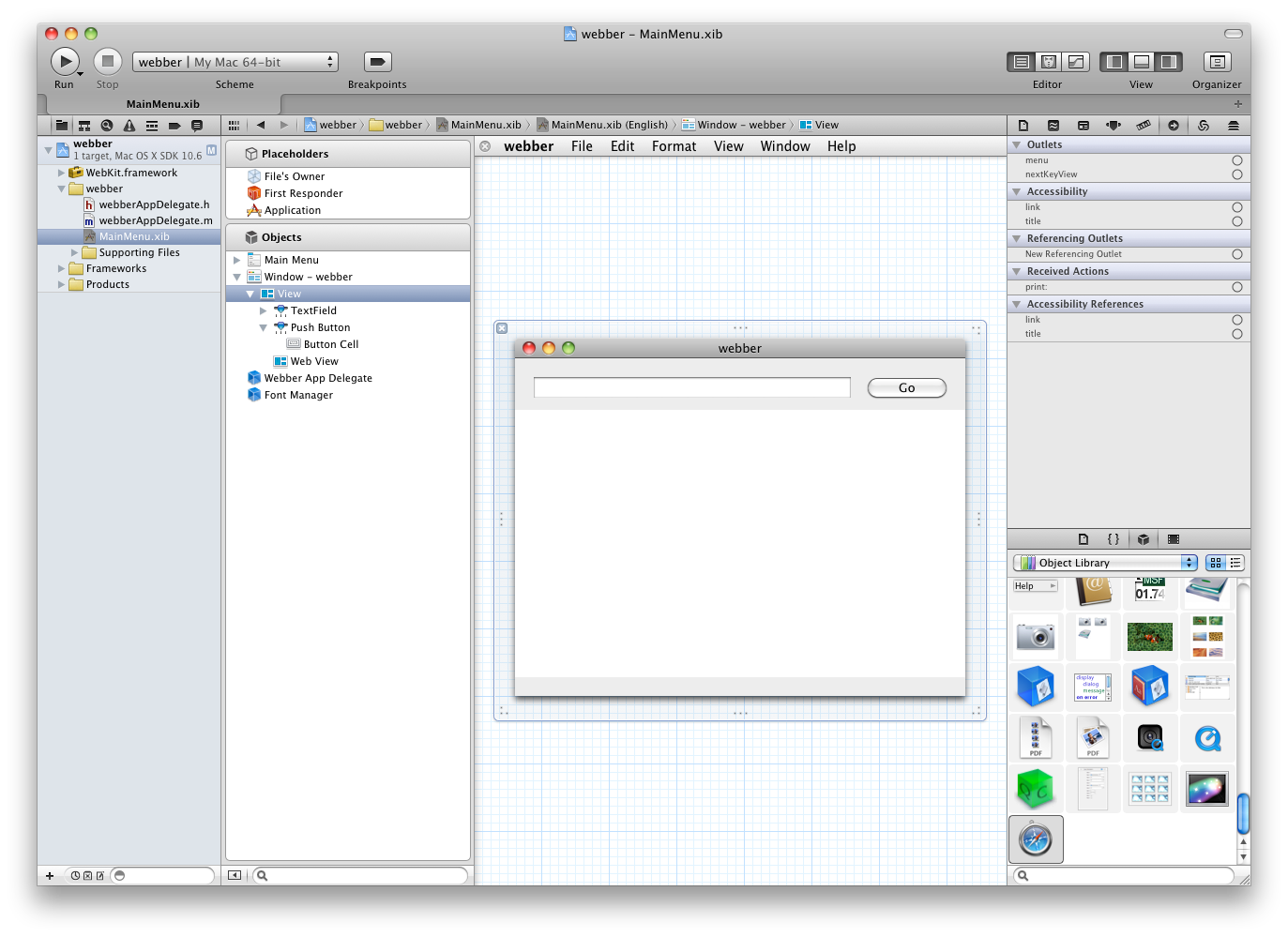Switch library to list view
The height and width of the screenshot is (937, 1288).
pyautogui.click(x=1235, y=563)
